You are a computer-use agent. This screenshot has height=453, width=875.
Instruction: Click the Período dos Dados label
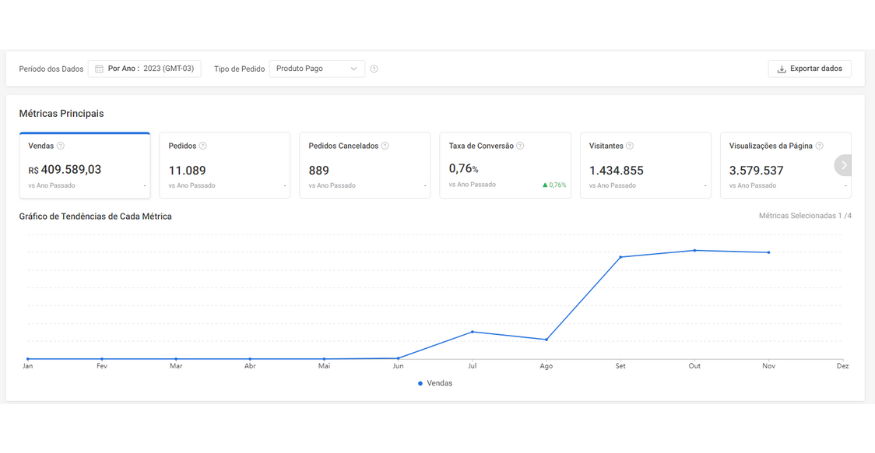51,69
